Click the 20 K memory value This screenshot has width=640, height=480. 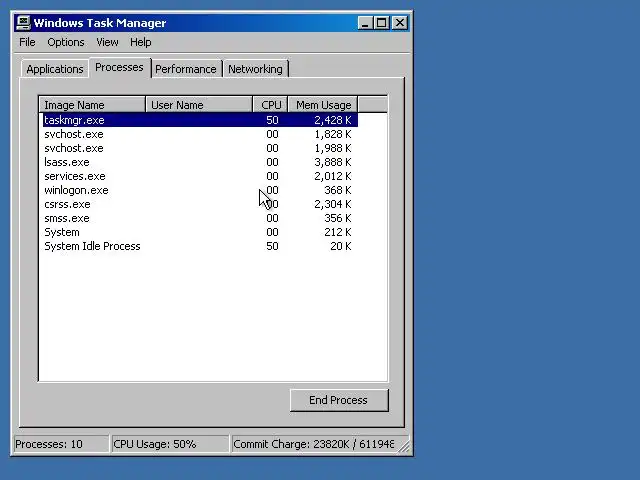point(341,246)
